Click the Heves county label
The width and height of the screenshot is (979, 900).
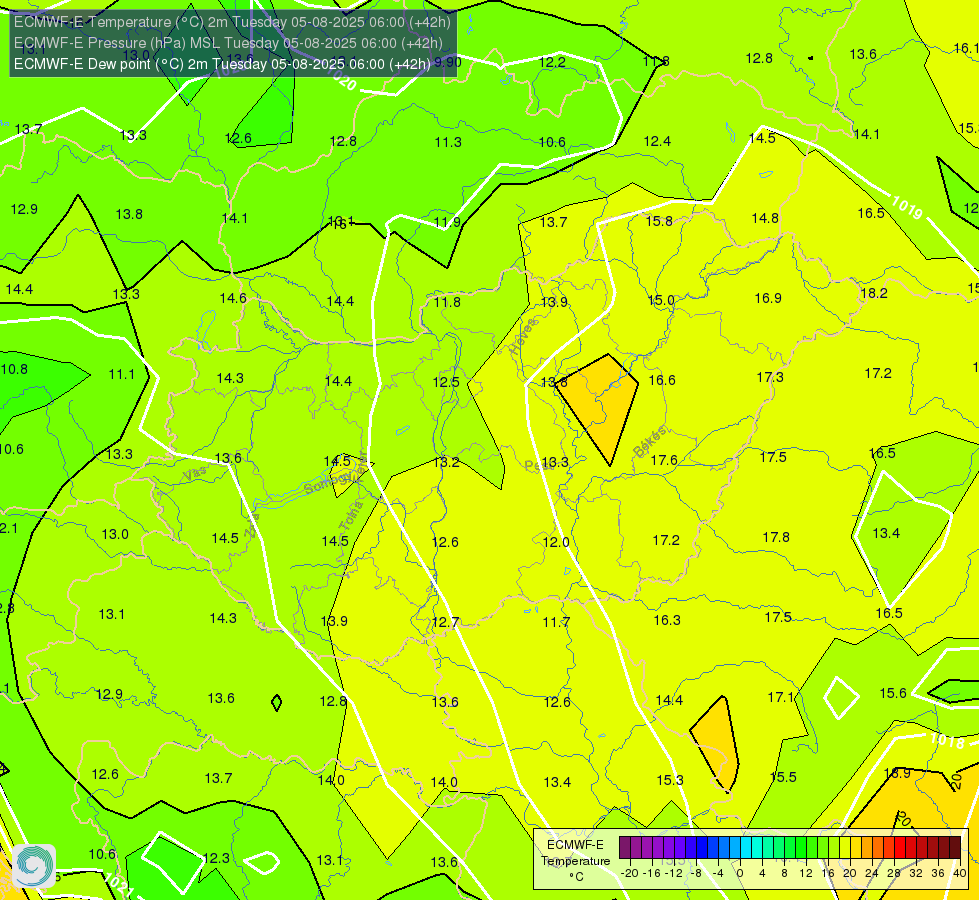tap(523, 336)
